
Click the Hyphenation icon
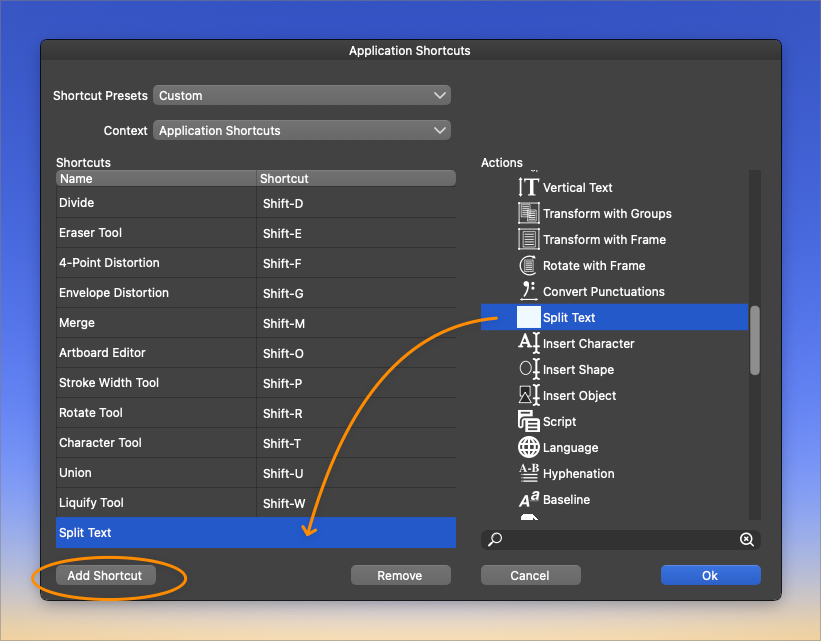coord(528,473)
